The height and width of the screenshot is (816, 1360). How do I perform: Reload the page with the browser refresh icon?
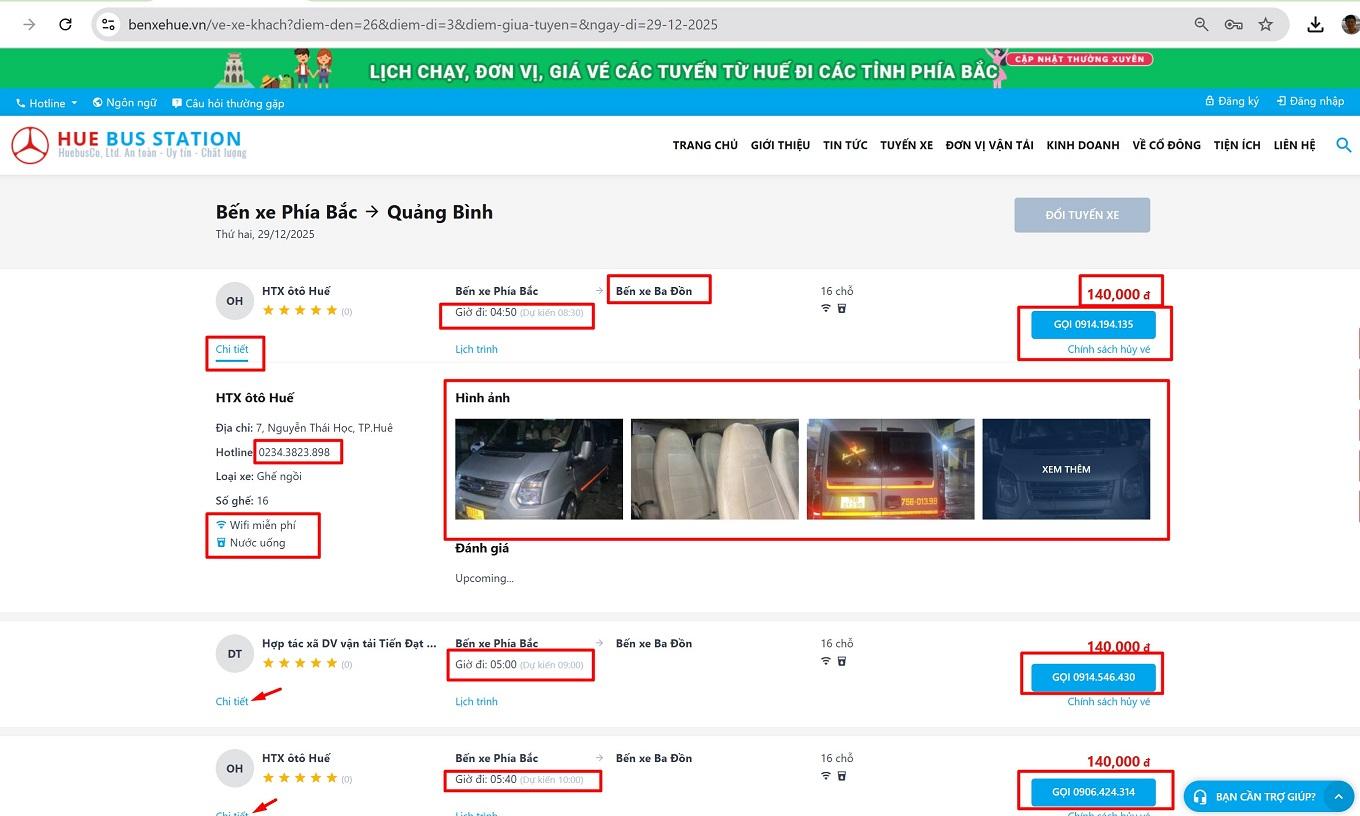click(x=66, y=24)
